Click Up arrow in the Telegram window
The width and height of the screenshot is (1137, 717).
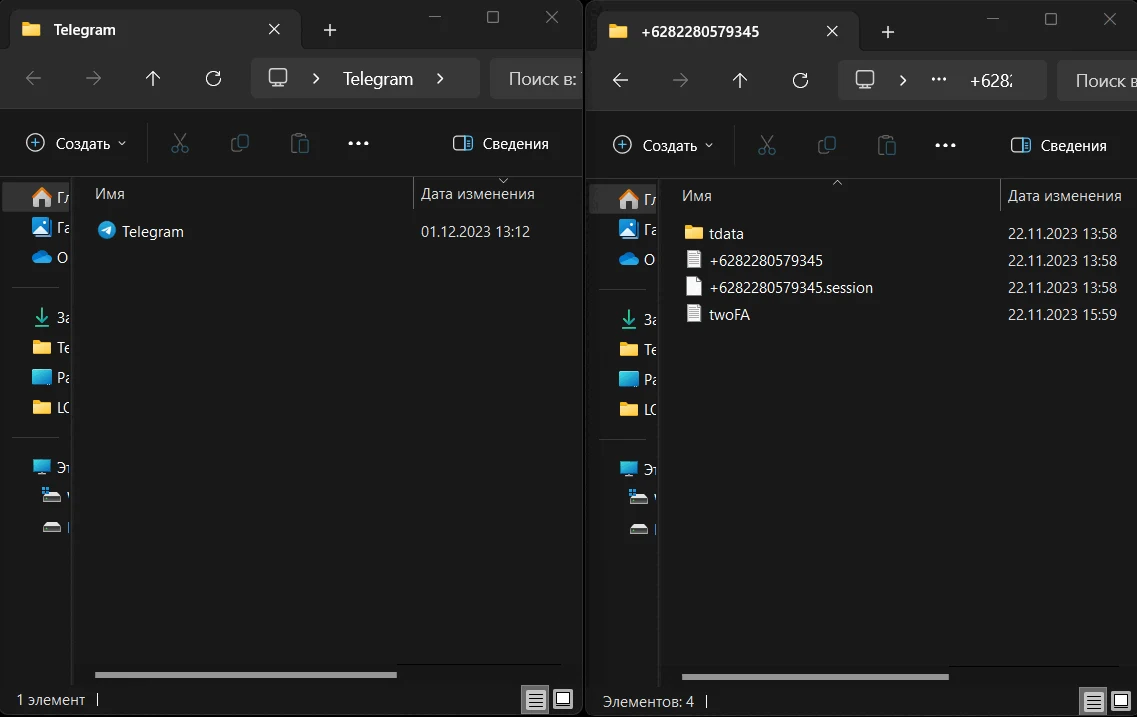coord(152,78)
